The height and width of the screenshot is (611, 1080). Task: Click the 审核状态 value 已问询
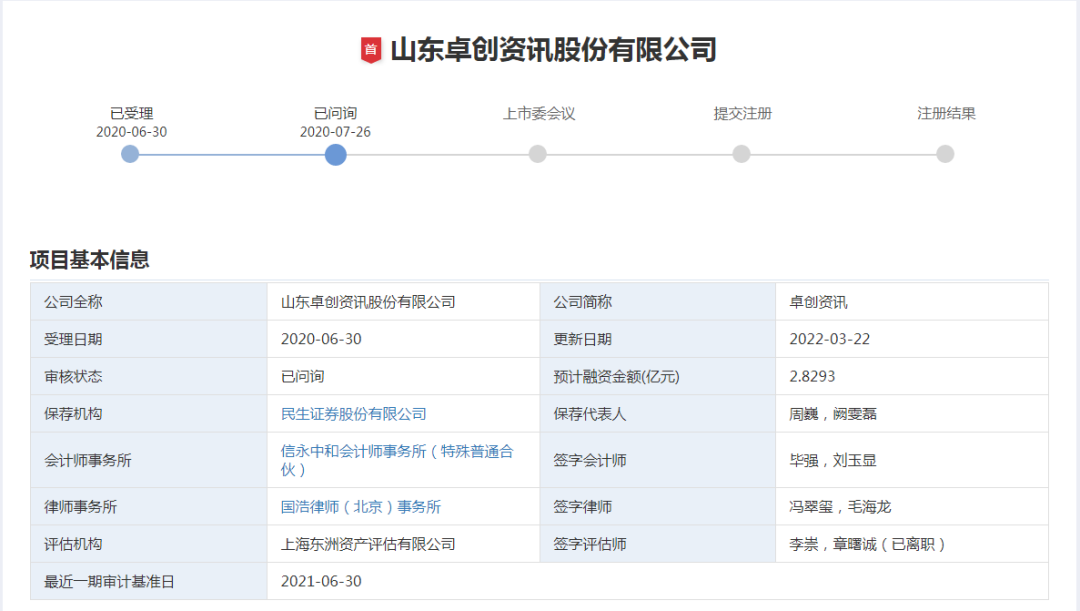pos(302,377)
